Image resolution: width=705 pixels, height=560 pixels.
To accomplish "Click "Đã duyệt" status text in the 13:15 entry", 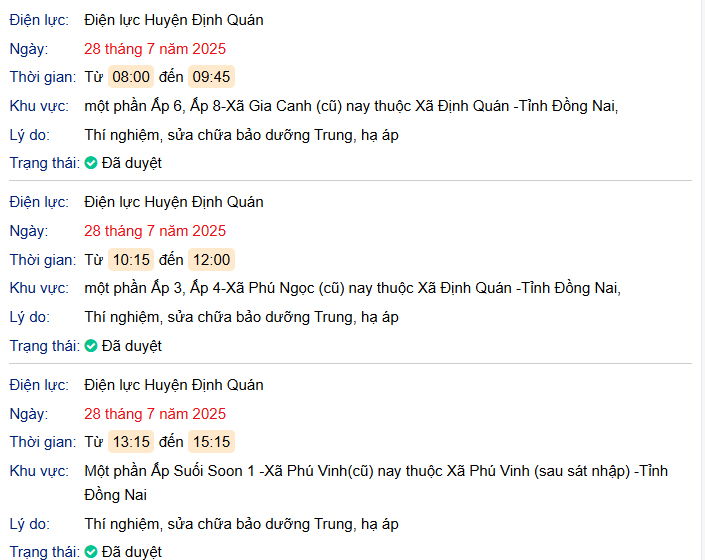I will 131,551.
